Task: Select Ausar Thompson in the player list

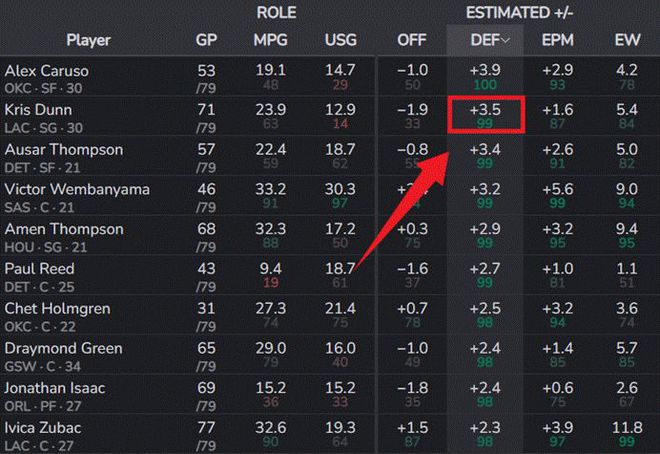Action: (x=63, y=150)
